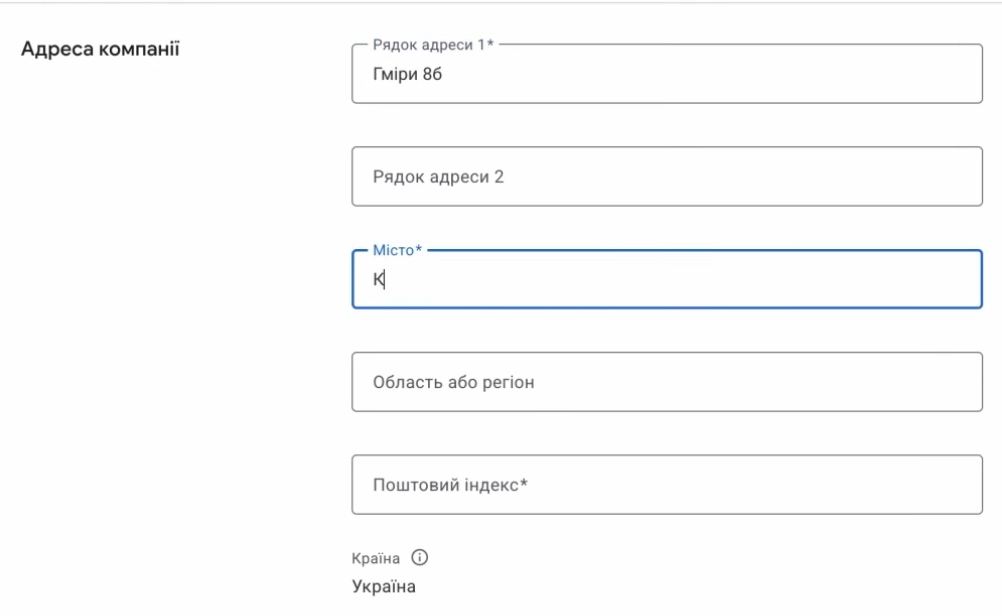
Task: Click the entered text Гміри 8б
Action: click(x=407, y=74)
